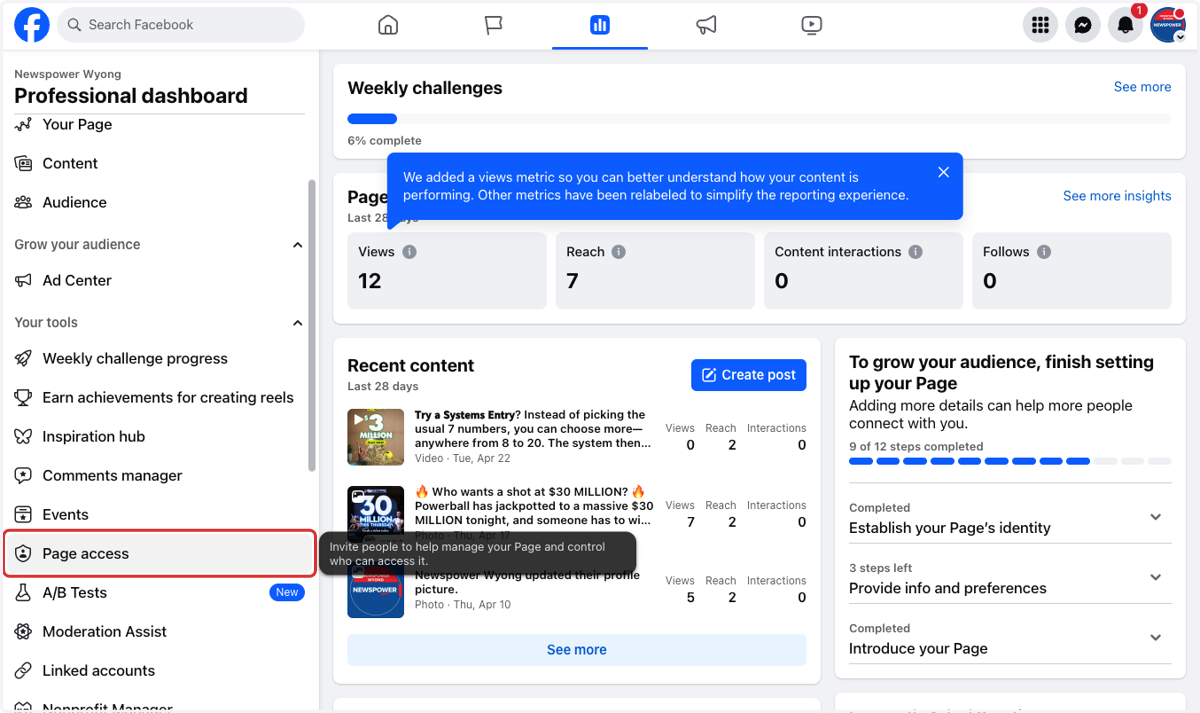This screenshot has height=713, width=1200.
Task: Close the views metric tooltip
Action: 943,172
